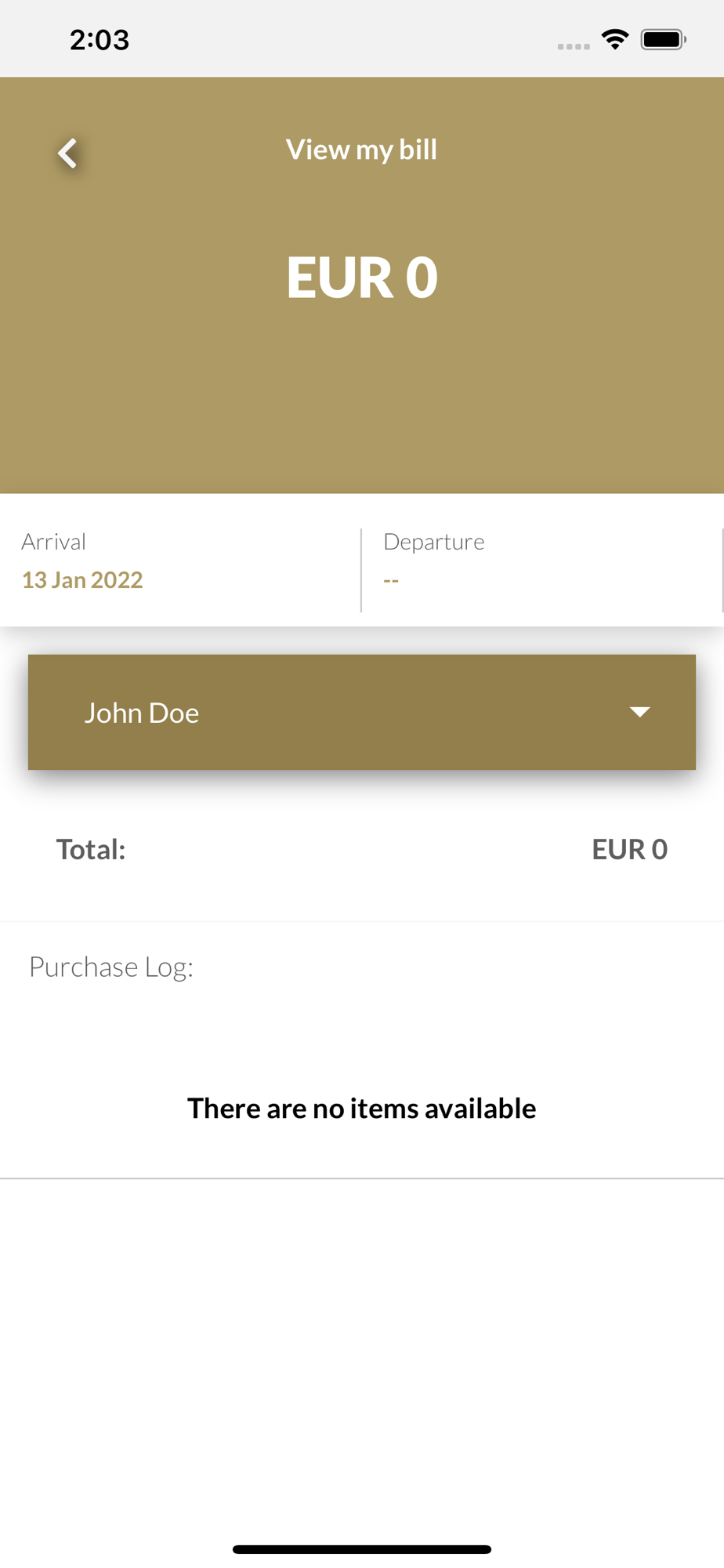Tap the Total: label
724x1568 pixels.
click(91, 849)
